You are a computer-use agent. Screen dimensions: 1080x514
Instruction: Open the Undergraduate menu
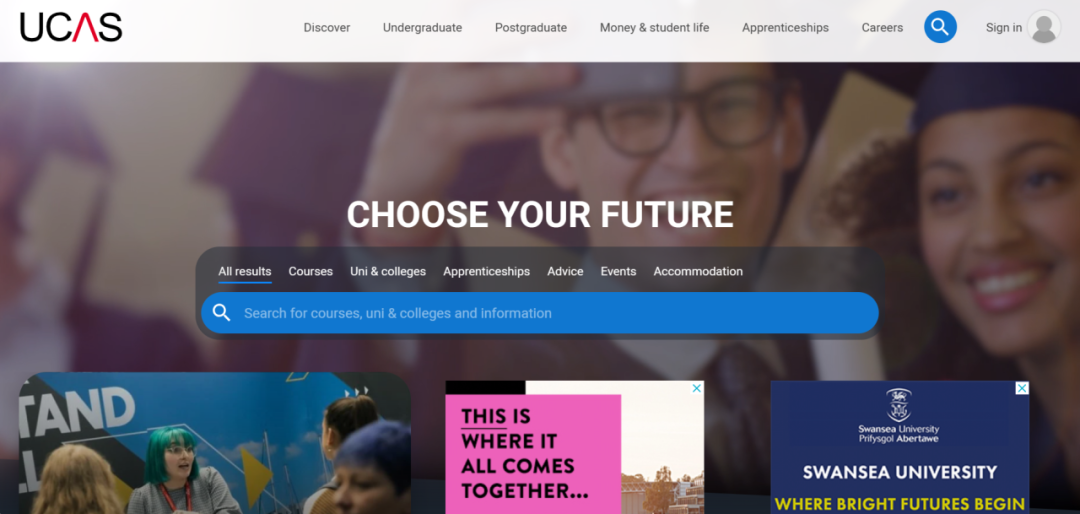click(422, 28)
